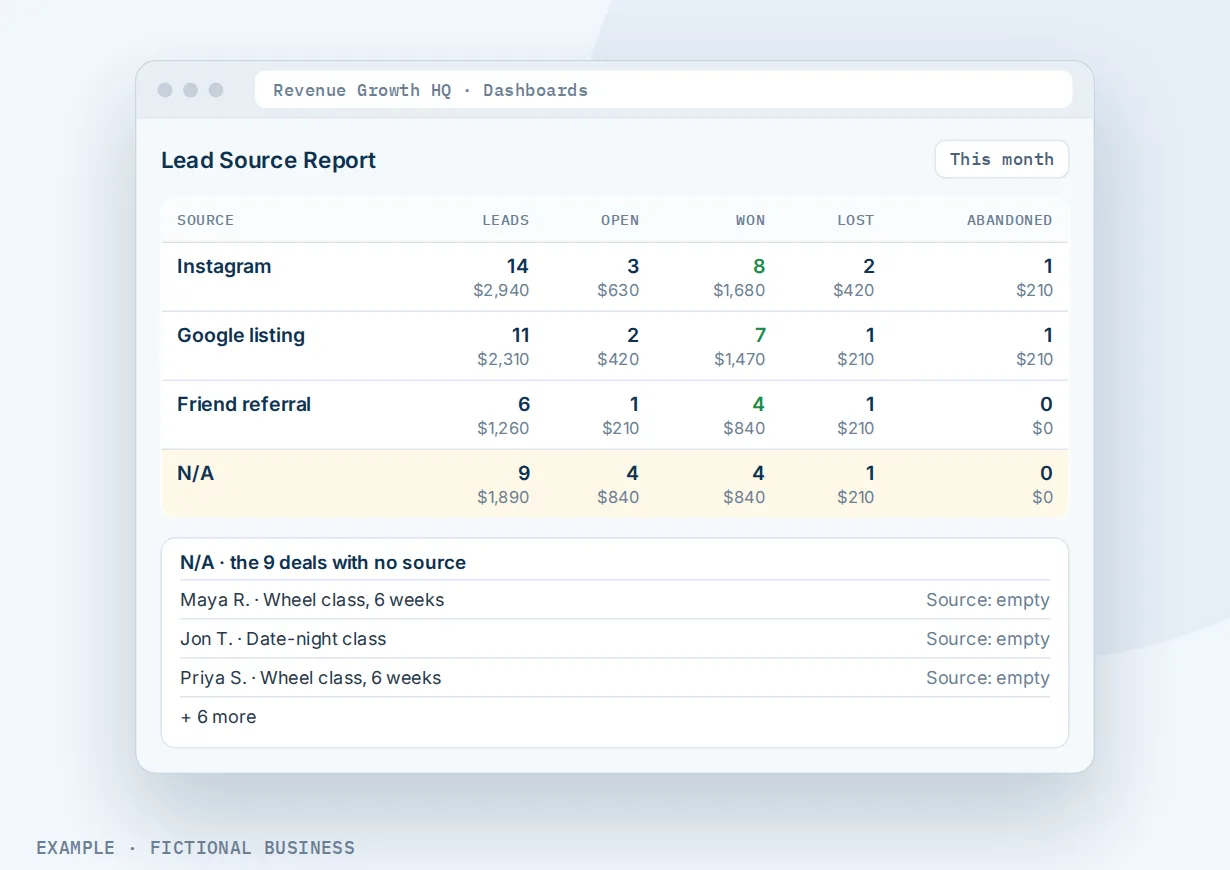Click the LOST column header
Screen dimensions: 1230x870
tap(855, 220)
